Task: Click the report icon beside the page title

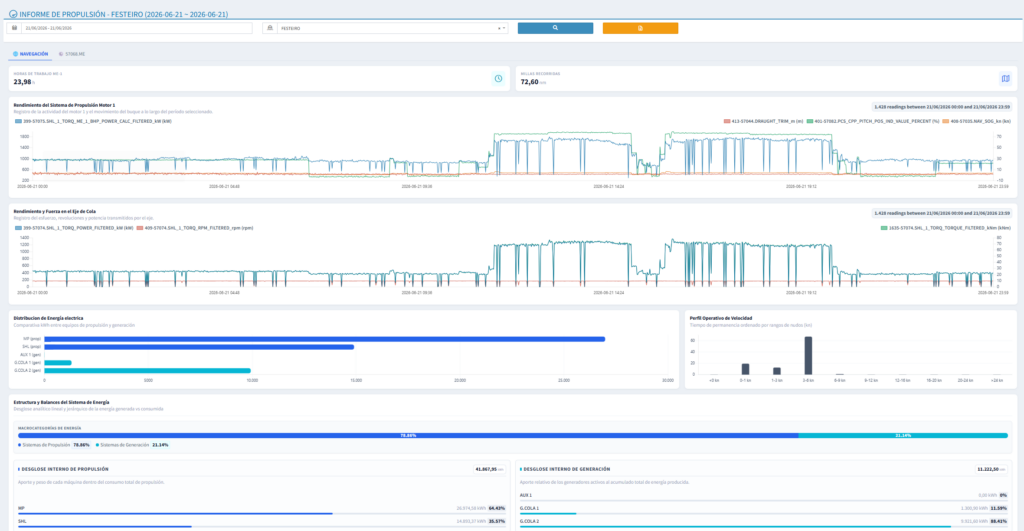Action: (x=13, y=14)
